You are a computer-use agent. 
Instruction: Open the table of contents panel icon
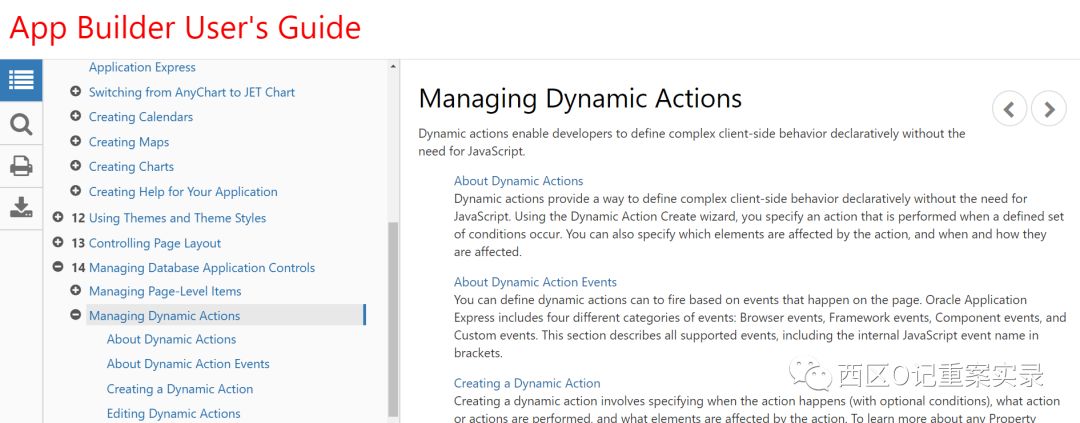tap(21, 80)
